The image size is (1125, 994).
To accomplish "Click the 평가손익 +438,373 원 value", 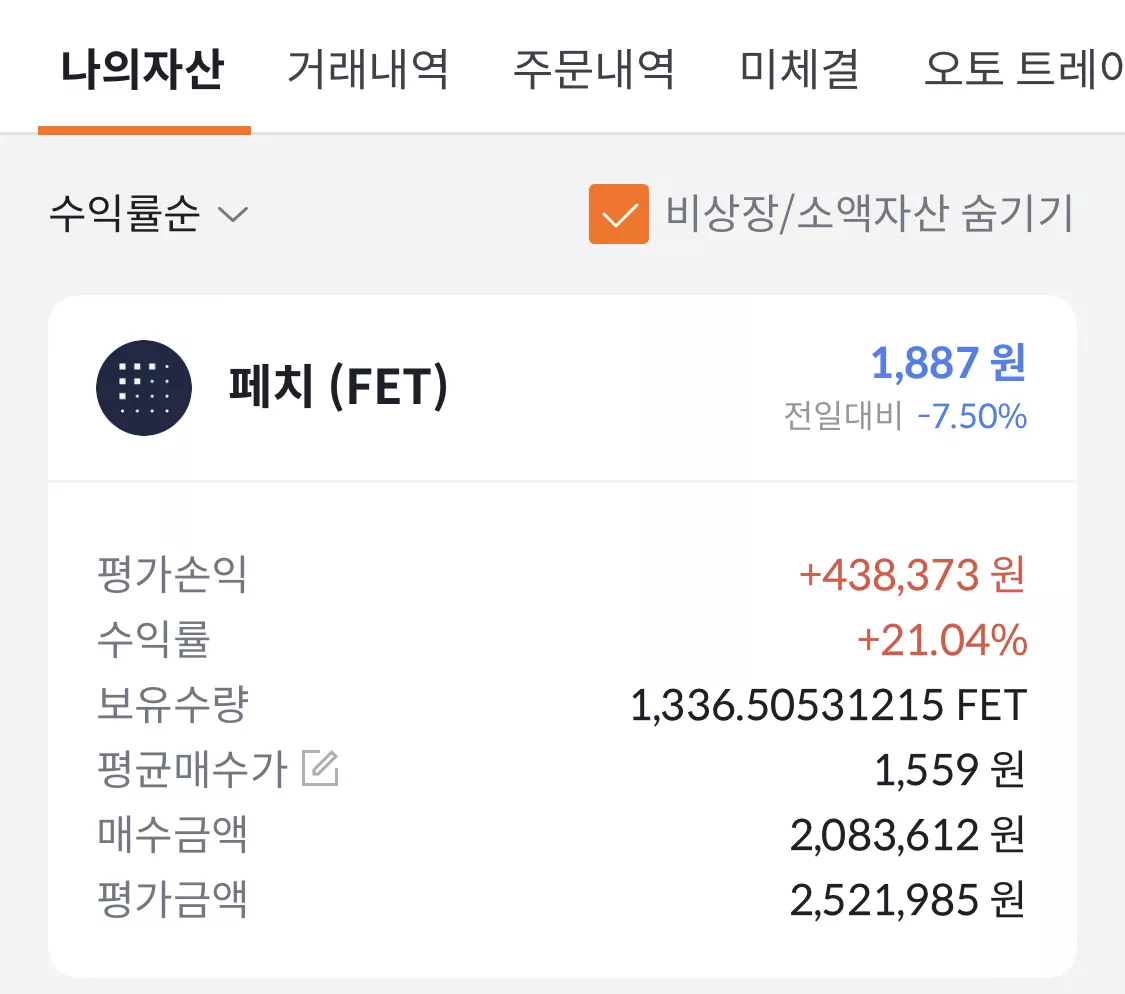I will [912, 575].
